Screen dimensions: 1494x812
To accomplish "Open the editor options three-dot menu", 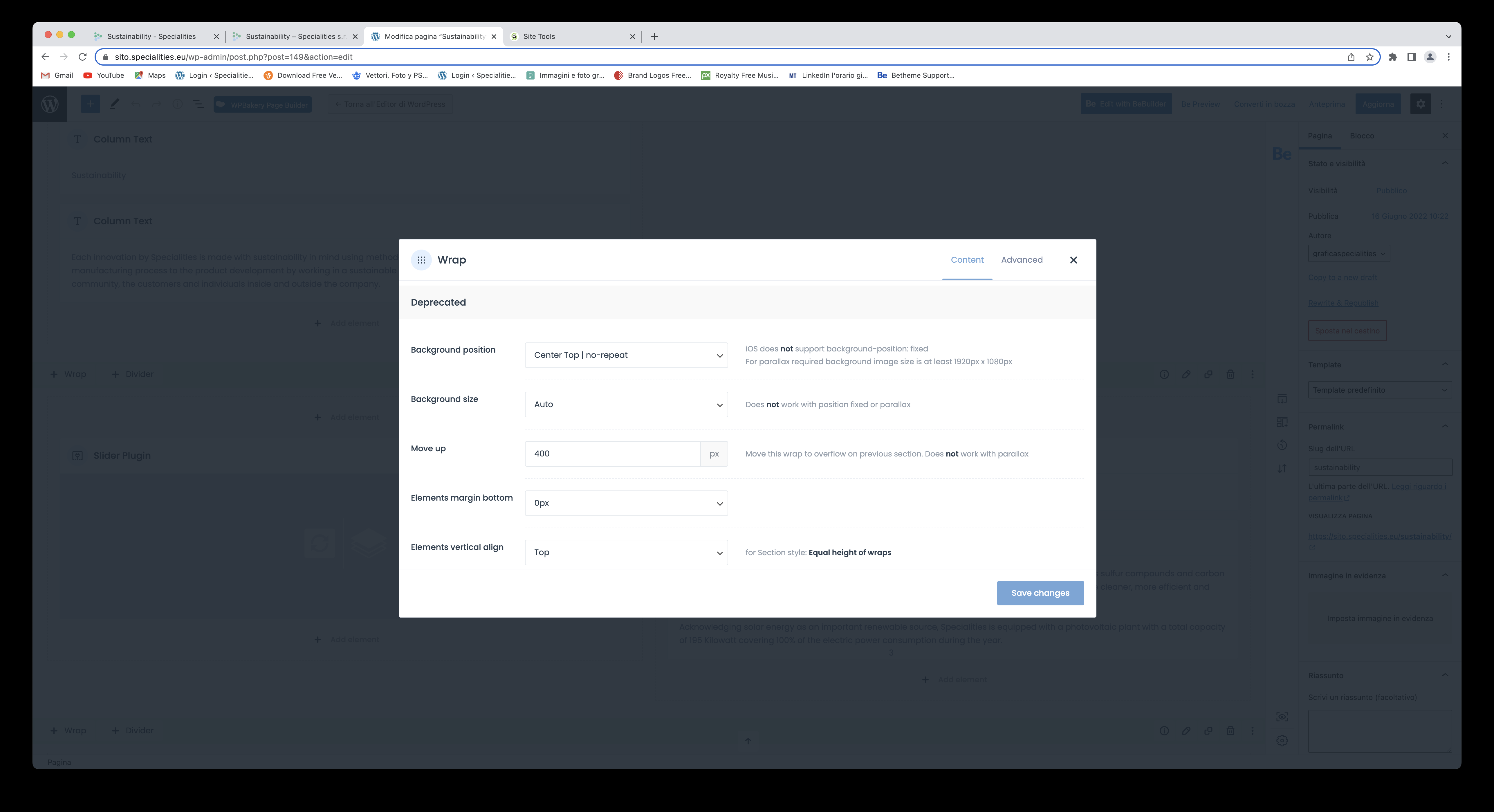I will [1442, 104].
